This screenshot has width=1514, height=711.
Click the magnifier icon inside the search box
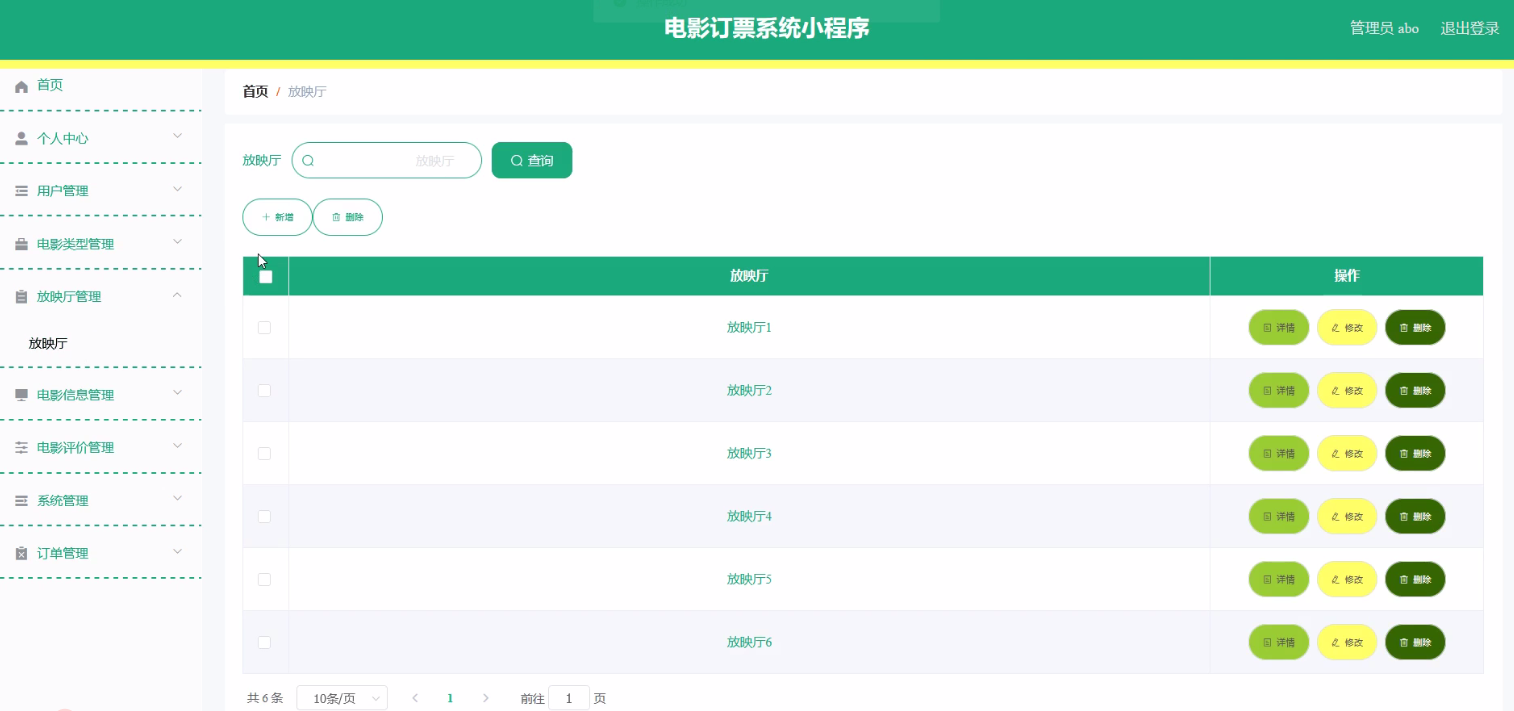tap(310, 160)
